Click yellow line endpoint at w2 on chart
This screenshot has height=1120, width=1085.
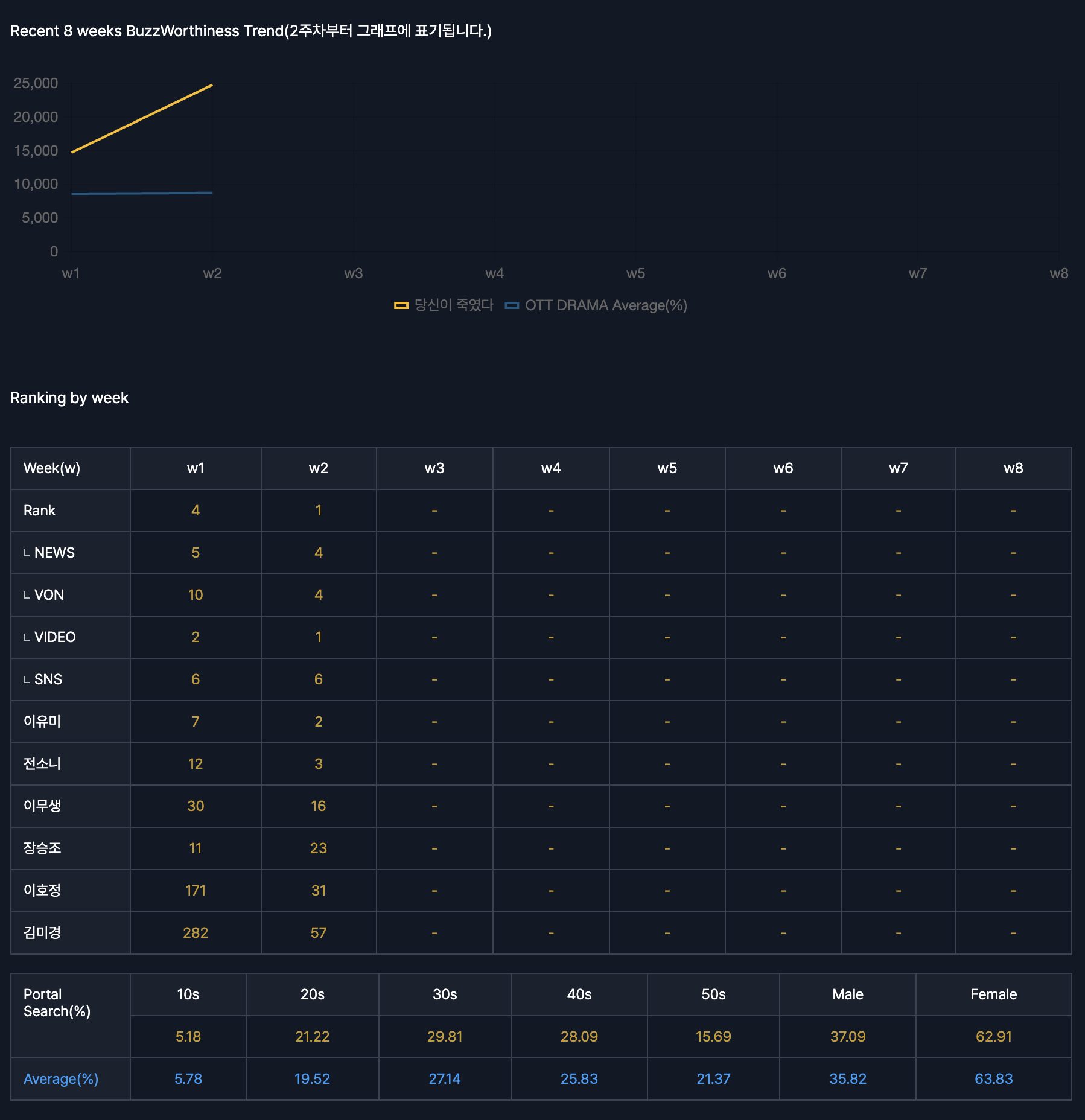click(x=212, y=86)
